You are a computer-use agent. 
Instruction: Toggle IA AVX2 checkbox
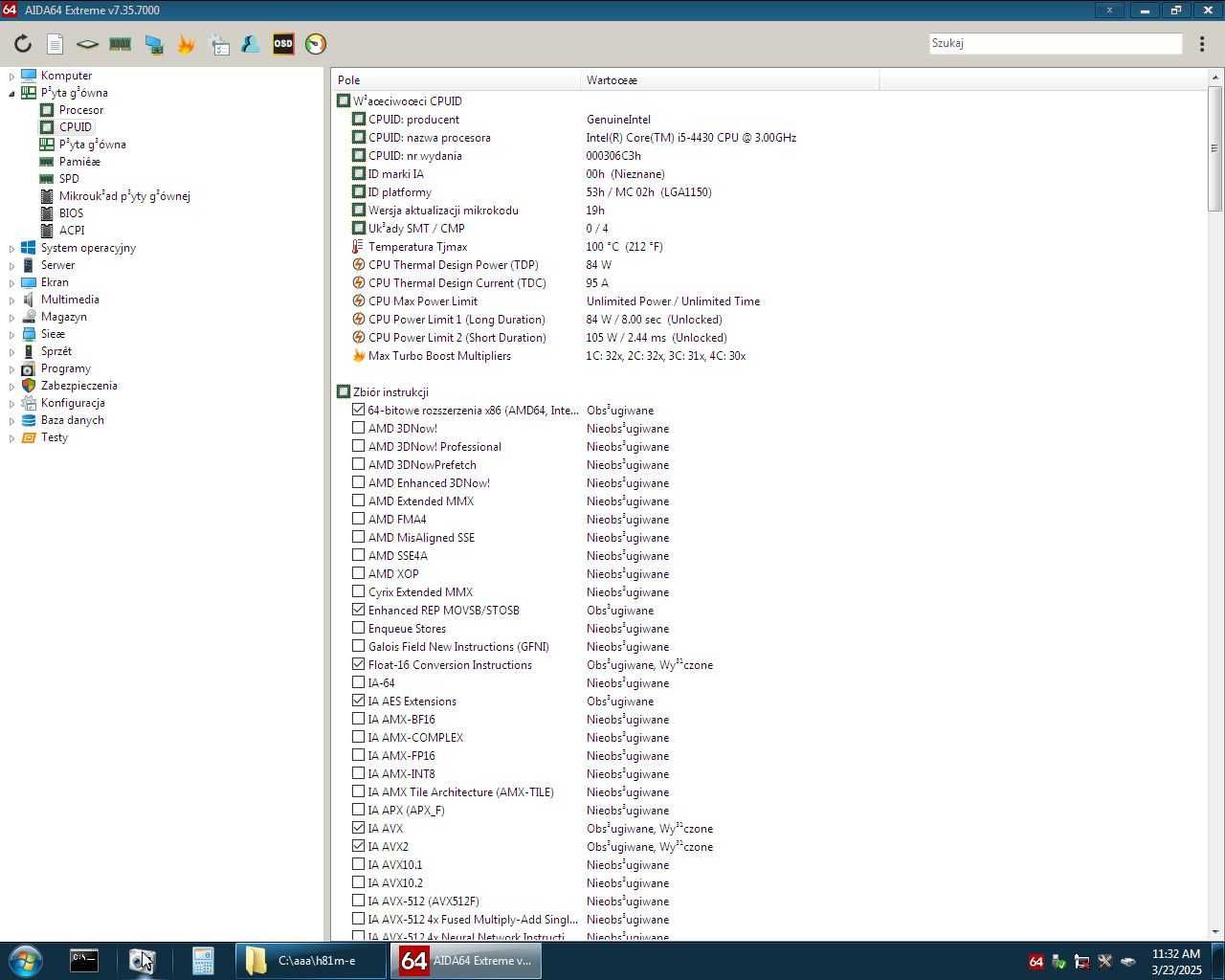[x=359, y=846]
